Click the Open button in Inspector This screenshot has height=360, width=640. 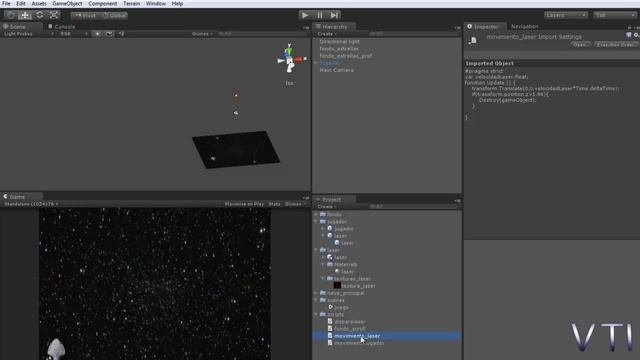[x=580, y=44]
